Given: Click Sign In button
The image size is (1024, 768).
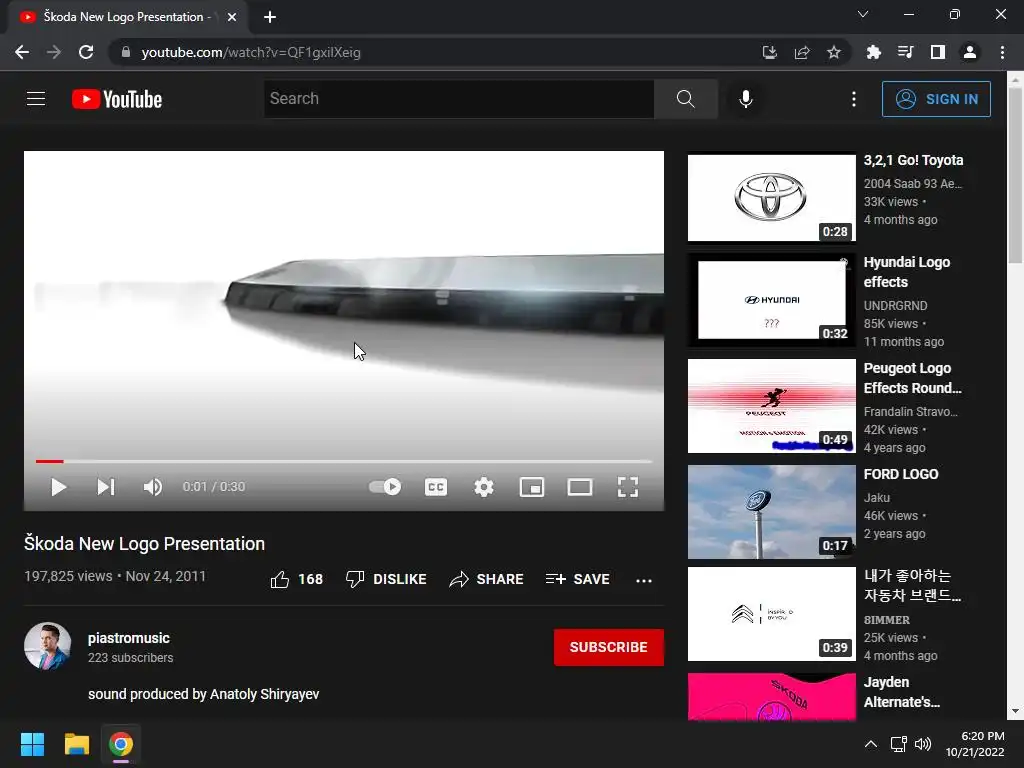Looking at the screenshot, I should (x=936, y=99).
